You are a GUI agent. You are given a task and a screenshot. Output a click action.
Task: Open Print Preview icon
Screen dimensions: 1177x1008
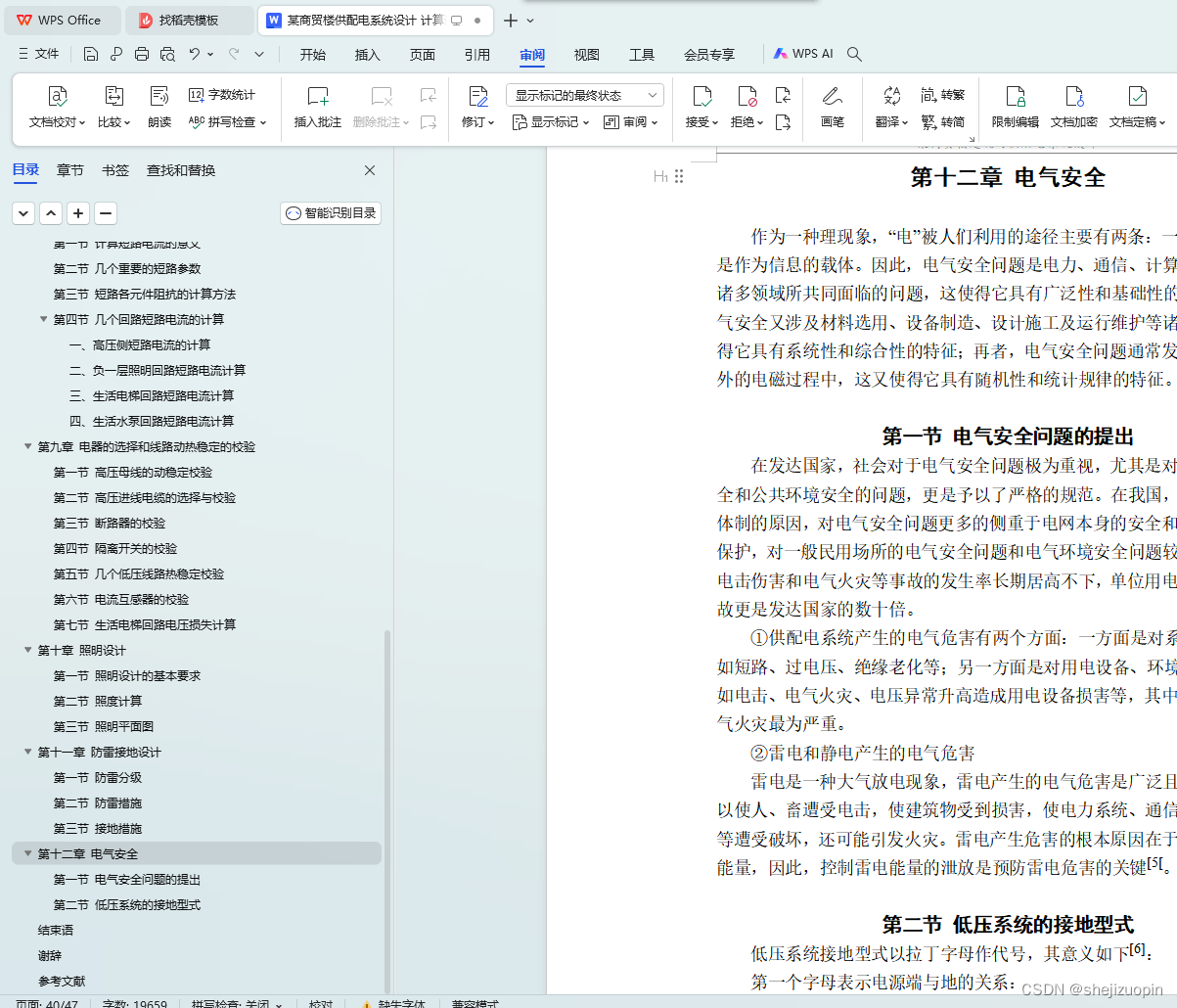point(167,54)
